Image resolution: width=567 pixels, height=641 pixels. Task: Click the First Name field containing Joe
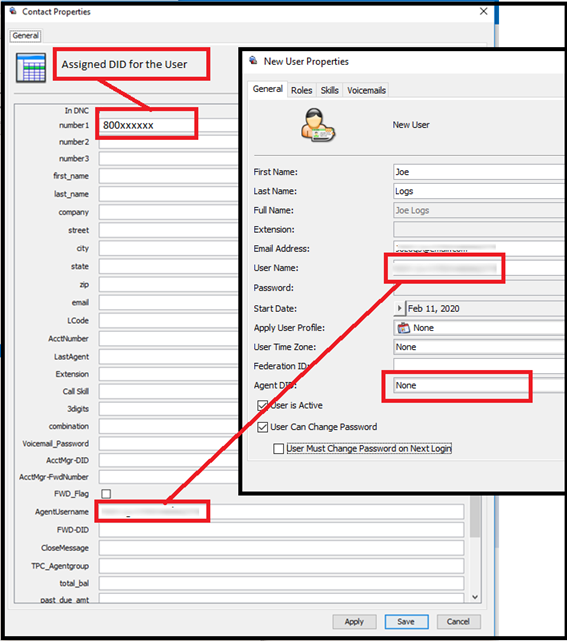pyautogui.click(x=479, y=172)
